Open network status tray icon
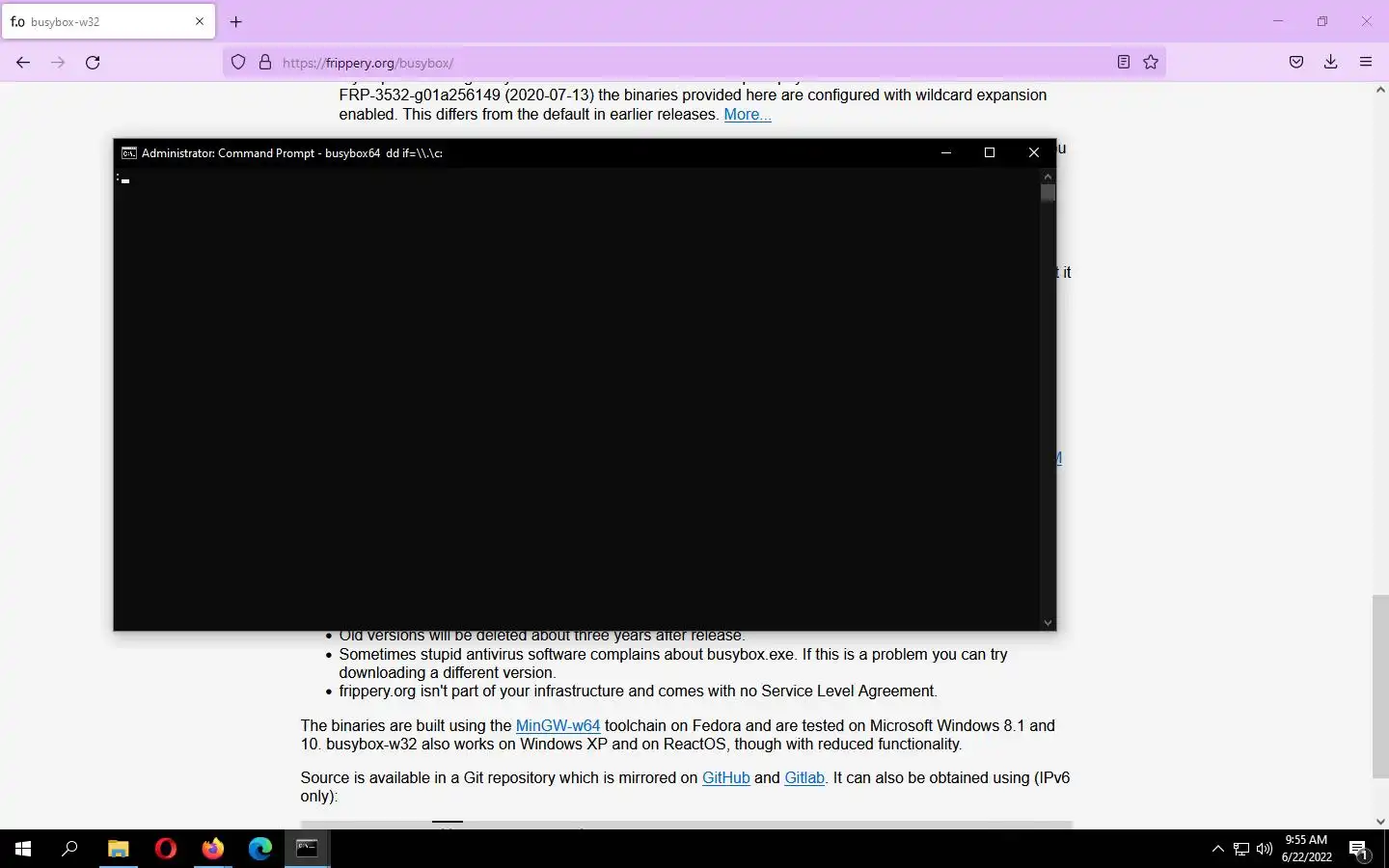Image resolution: width=1389 pixels, height=868 pixels. [x=1241, y=849]
